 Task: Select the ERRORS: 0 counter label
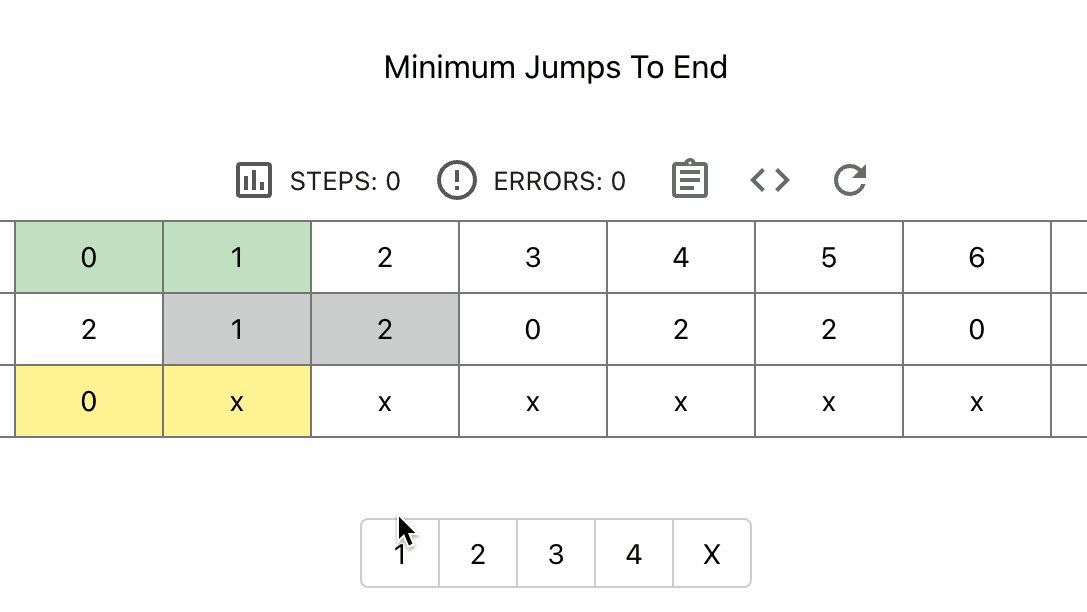(x=560, y=181)
